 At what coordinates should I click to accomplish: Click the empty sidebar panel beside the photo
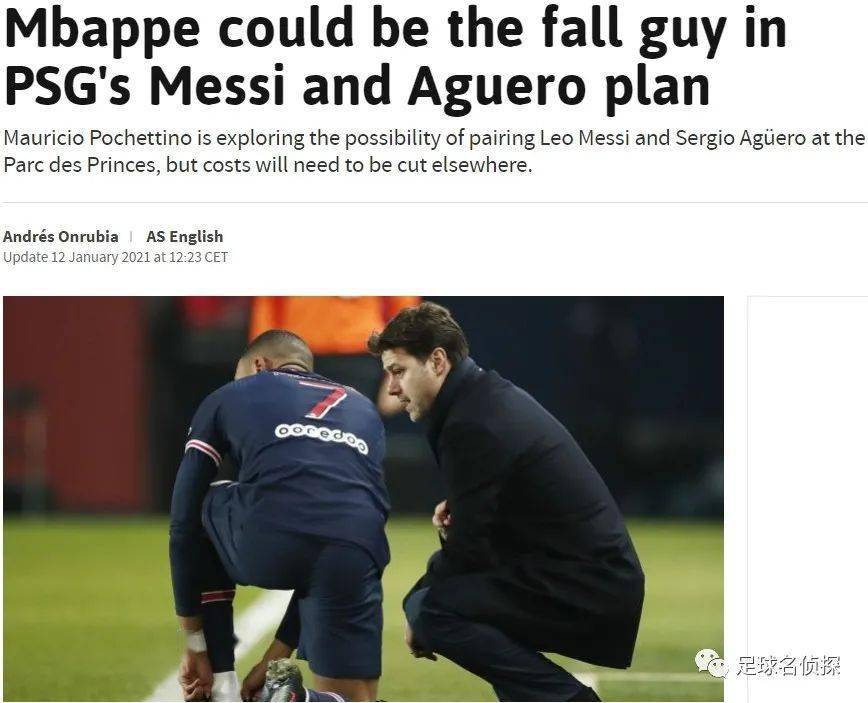(808, 498)
